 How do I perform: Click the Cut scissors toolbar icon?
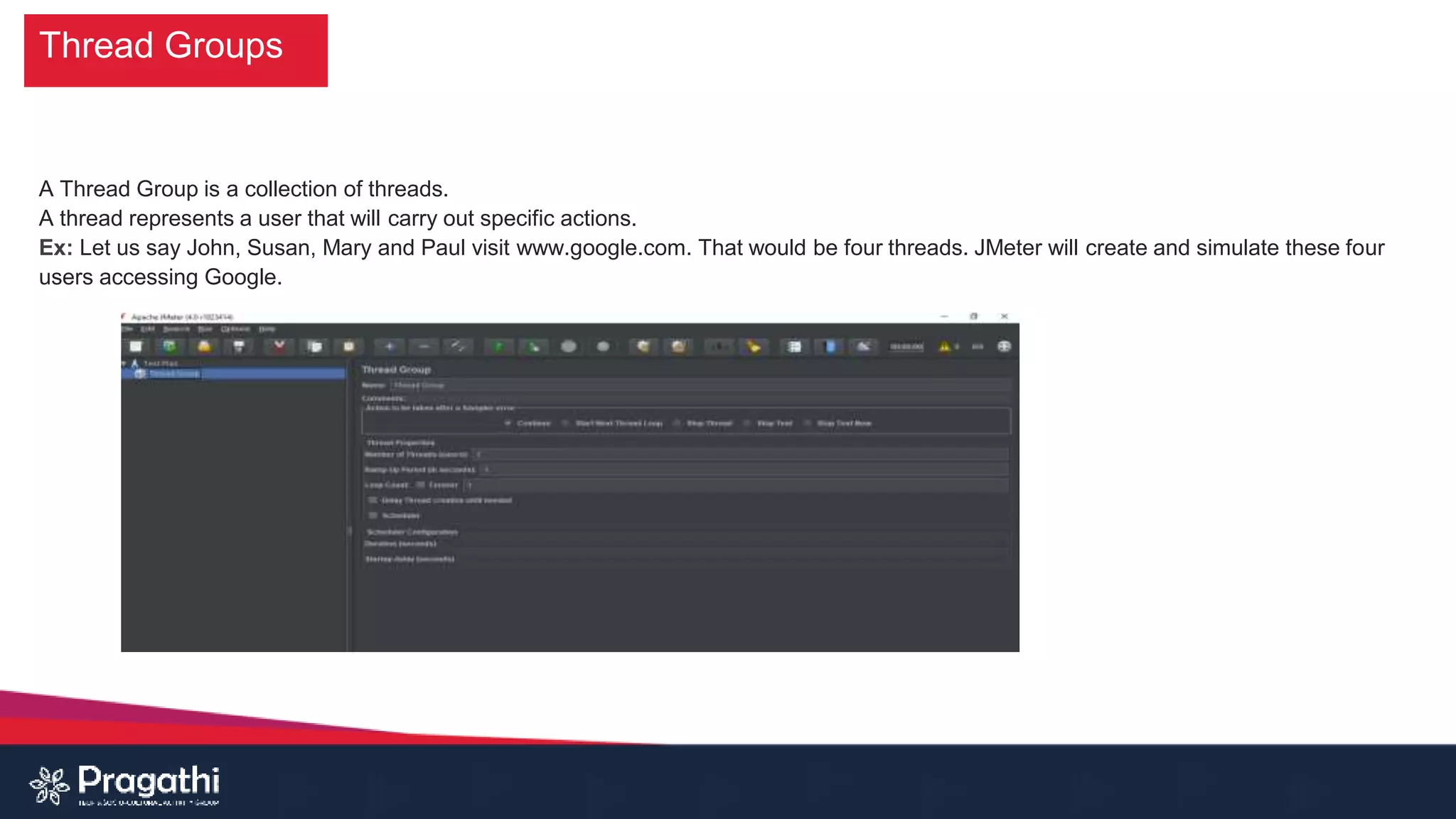click(279, 346)
